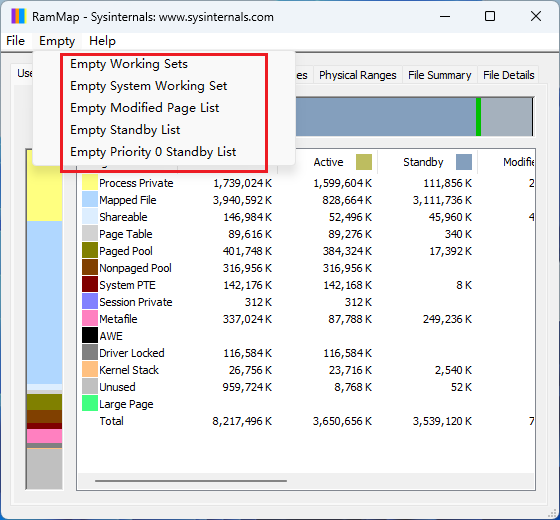Click the green Large Page swatch
This screenshot has width=560, height=520.
(90, 404)
